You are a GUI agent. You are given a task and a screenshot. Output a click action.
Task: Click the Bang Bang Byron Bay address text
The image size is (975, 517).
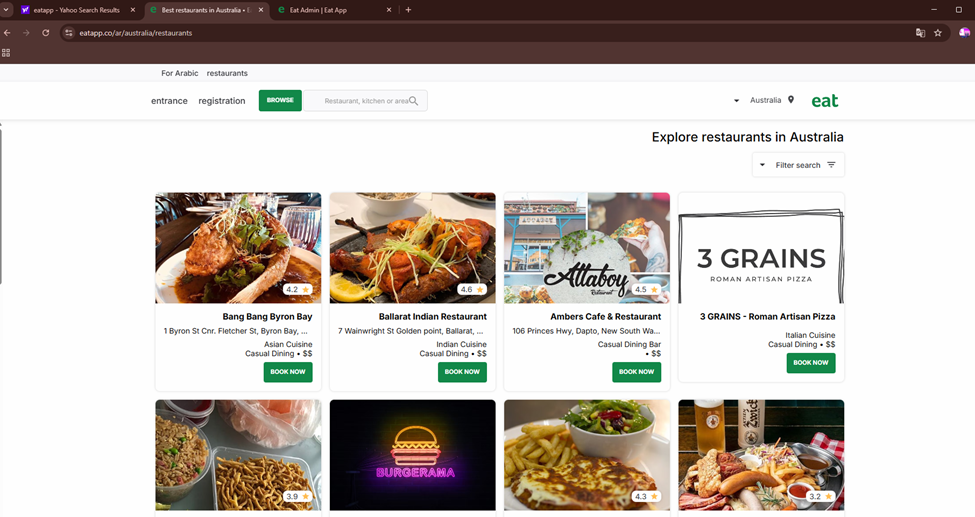tap(236, 331)
